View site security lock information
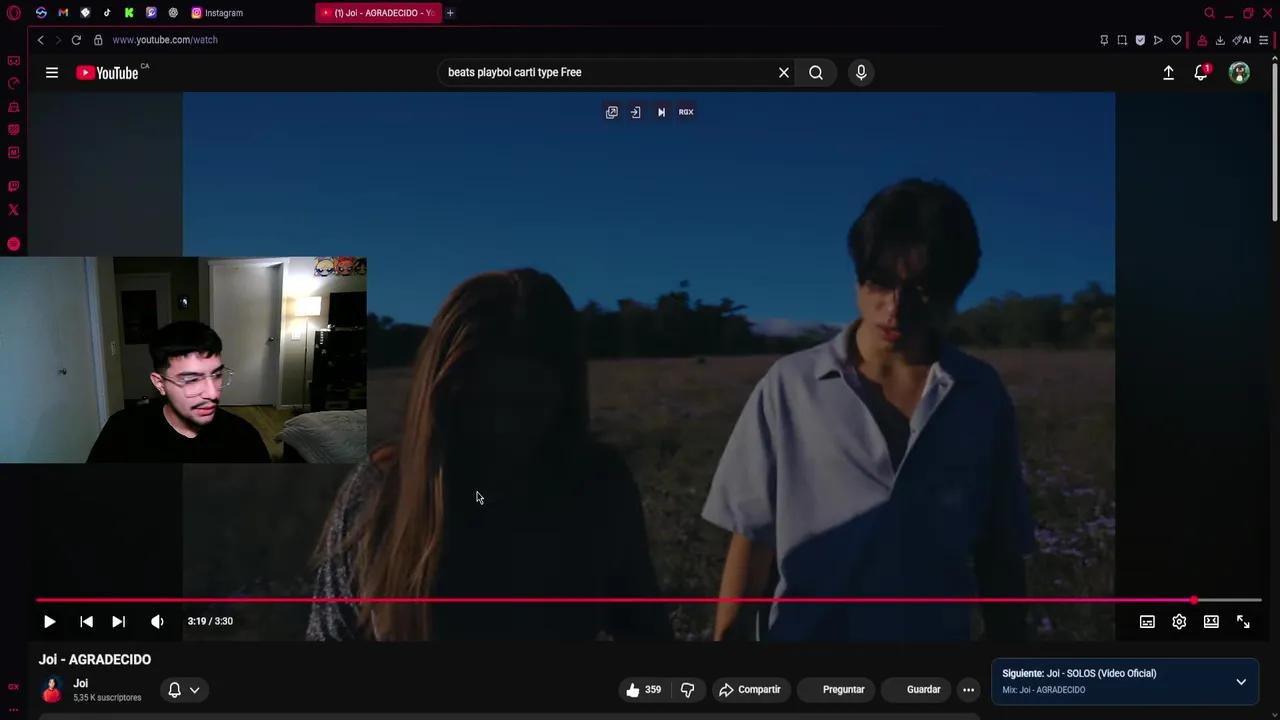Viewport: 1280px width, 720px height. 98,40
